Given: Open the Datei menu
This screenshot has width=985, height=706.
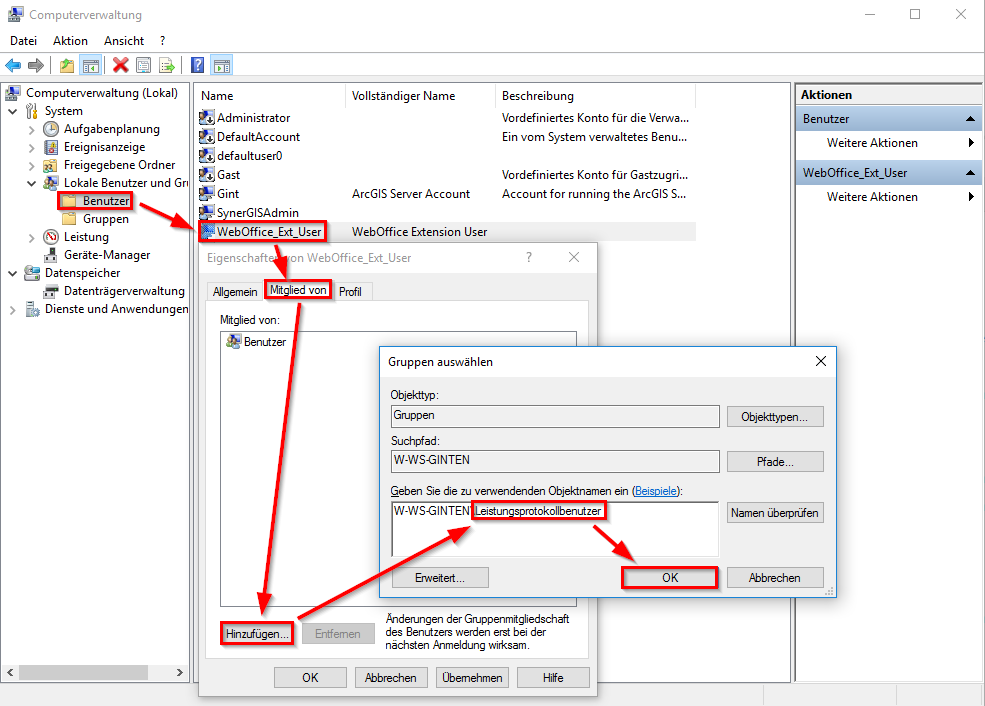Looking at the screenshot, I should (23, 41).
